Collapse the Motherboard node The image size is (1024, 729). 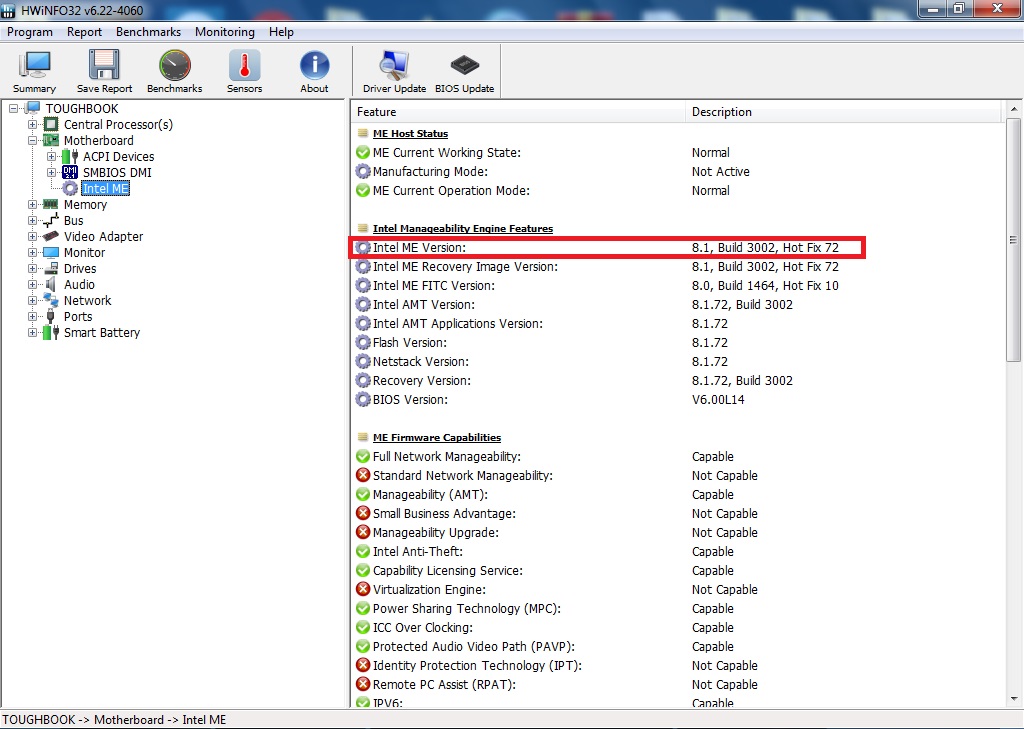pos(32,140)
